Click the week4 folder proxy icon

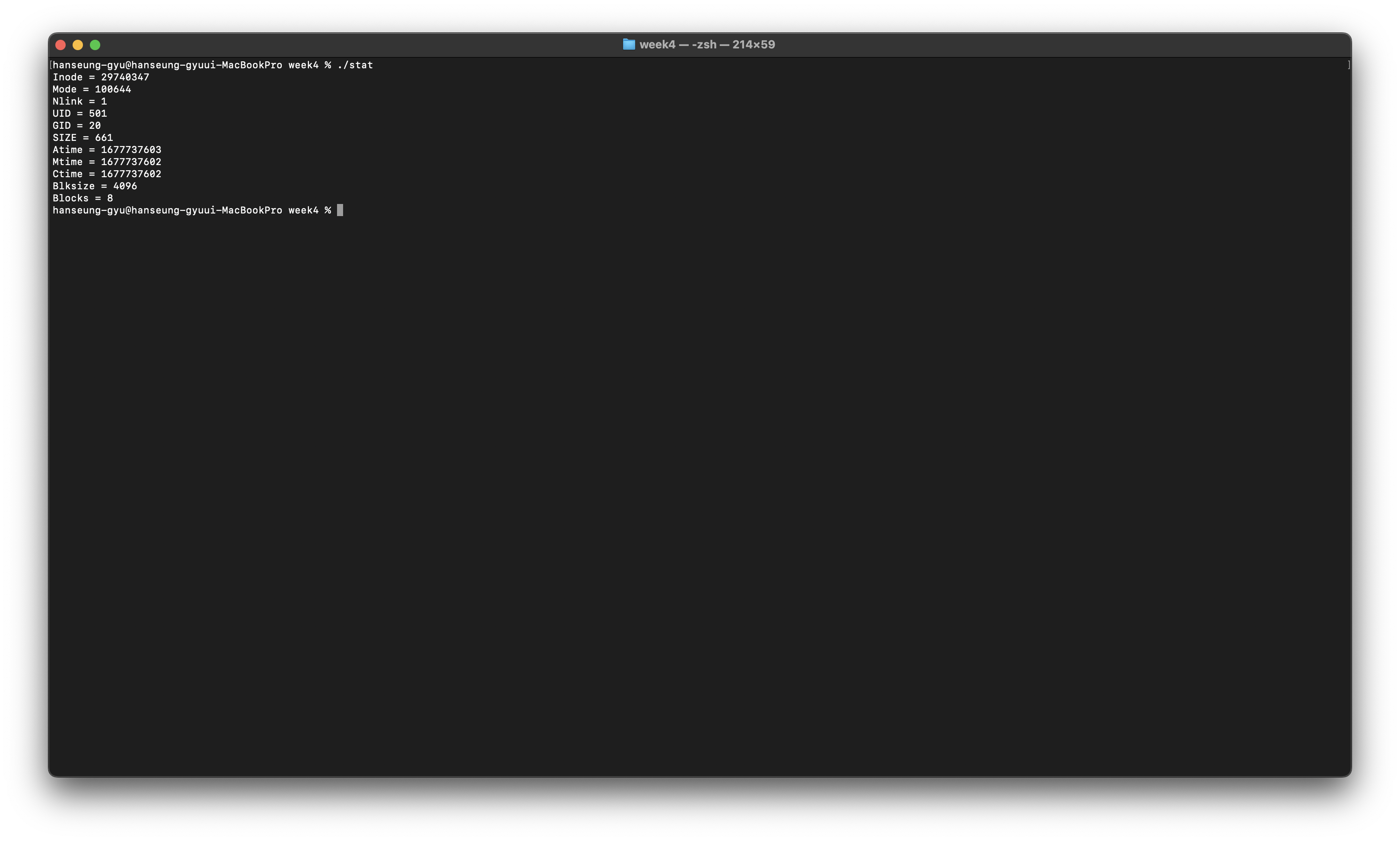point(628,44)
